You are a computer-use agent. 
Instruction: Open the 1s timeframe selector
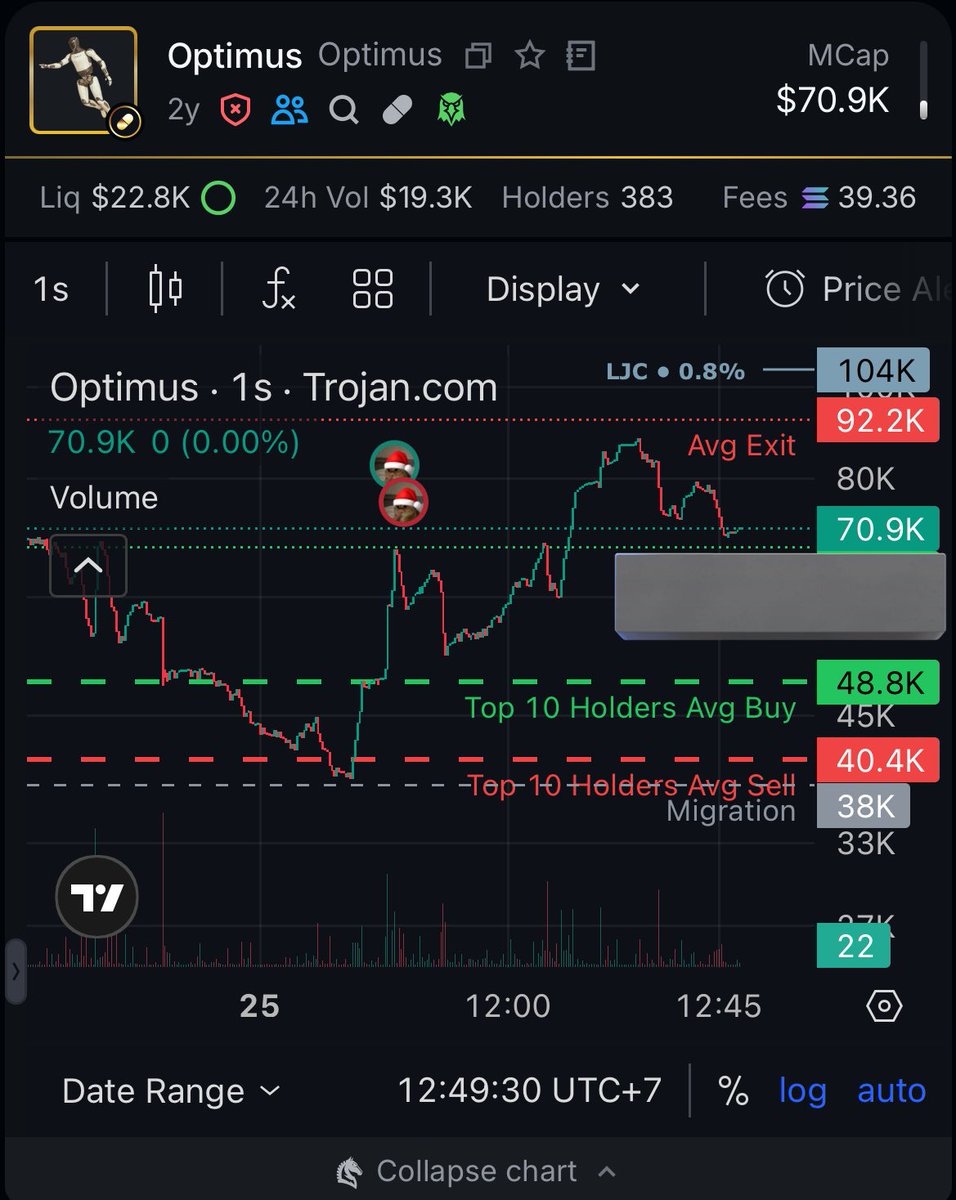point(51,289)
